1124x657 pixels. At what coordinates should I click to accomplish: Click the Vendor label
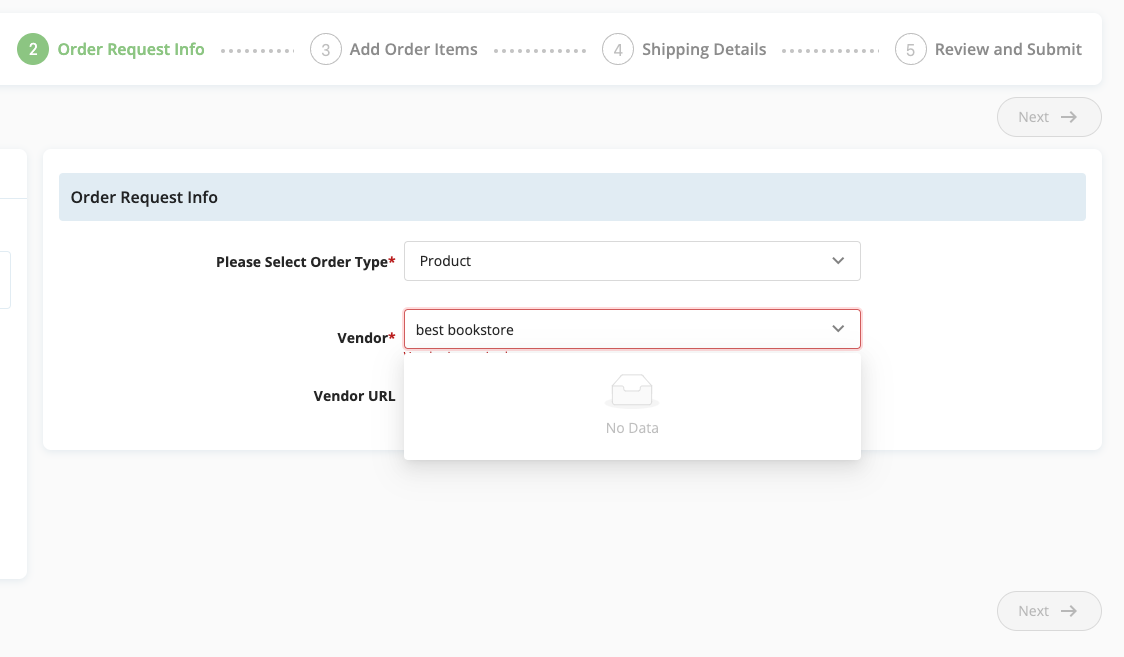click(x=366, y=338)
